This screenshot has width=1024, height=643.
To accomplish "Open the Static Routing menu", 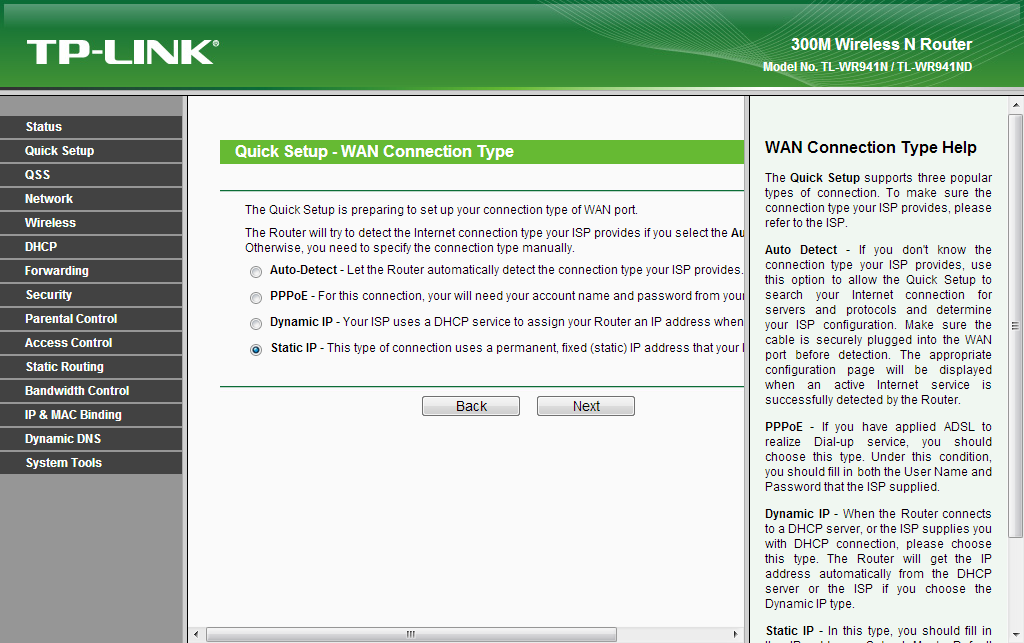I will tap(91, 367).
